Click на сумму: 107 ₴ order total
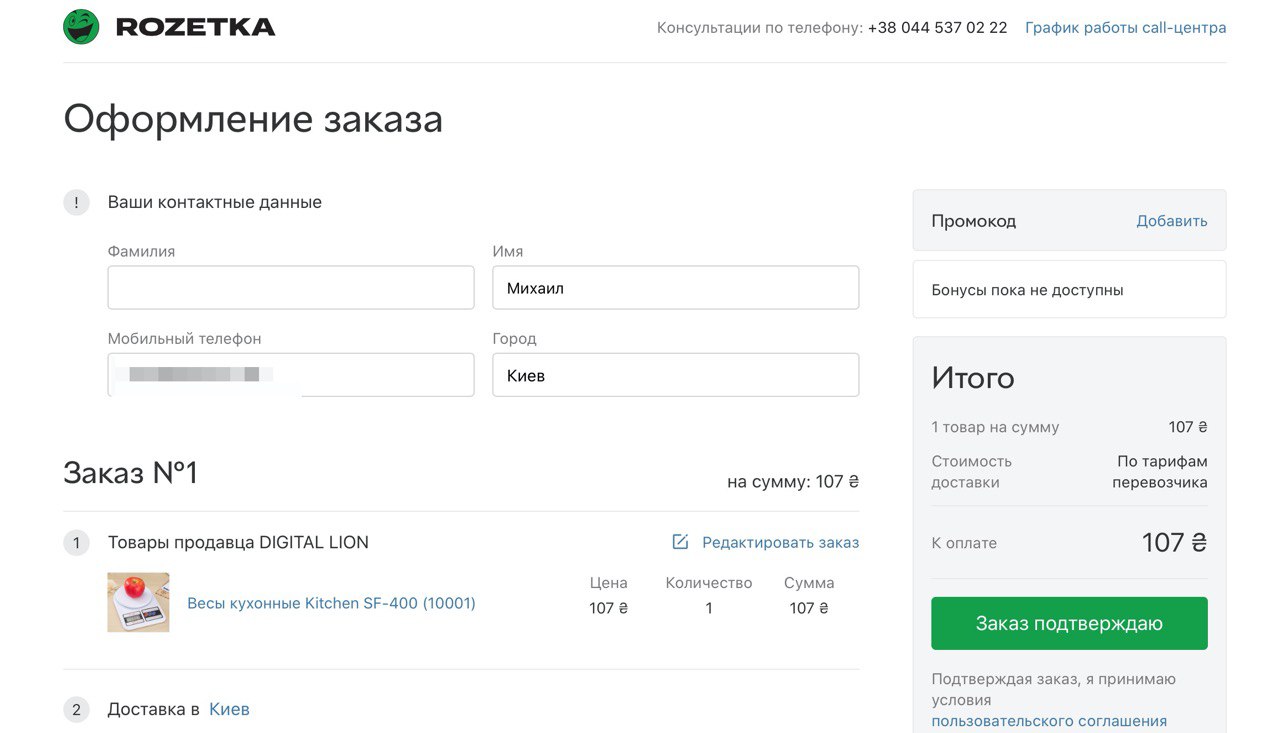This screenshot has width=1280, height=733. coord(793,482)
